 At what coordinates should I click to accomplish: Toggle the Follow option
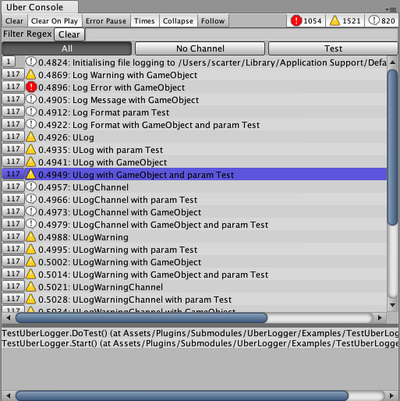(x=213, y=21)
